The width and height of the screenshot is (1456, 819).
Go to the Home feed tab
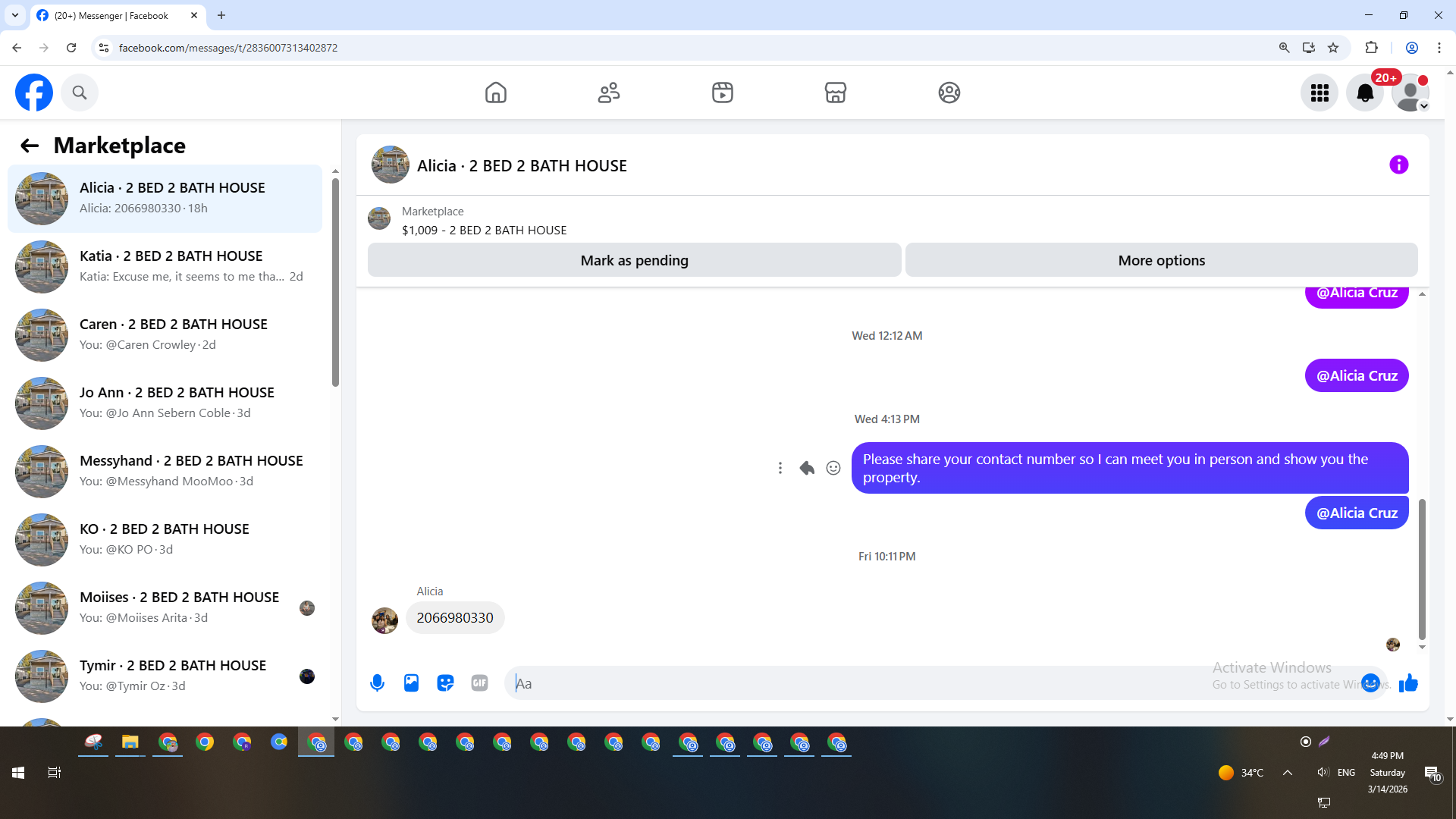tap(496, 93)
